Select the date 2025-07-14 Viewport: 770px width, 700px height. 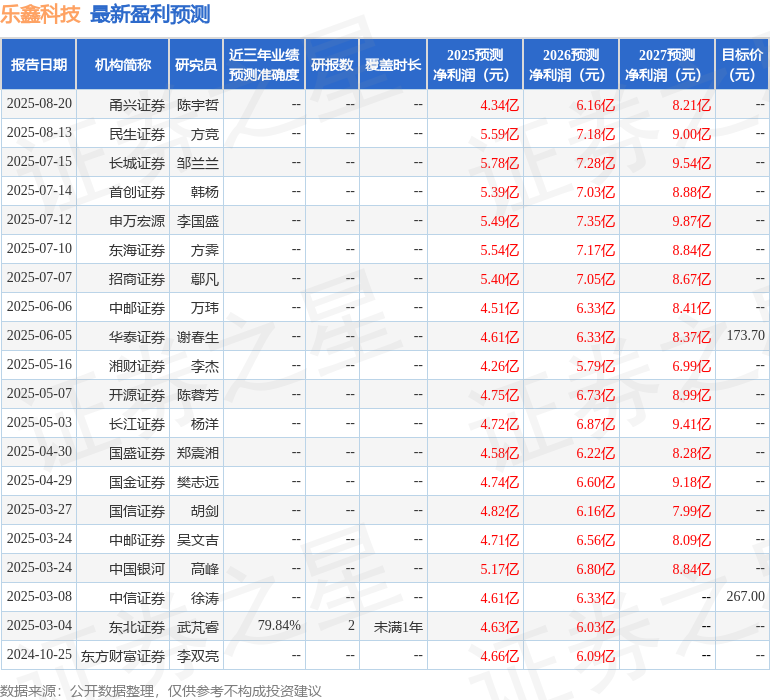click(39, 191)
